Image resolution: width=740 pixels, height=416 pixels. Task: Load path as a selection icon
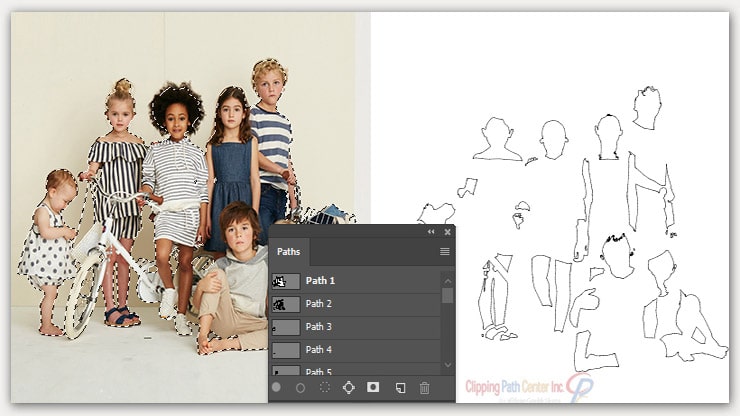pos(324,387)
